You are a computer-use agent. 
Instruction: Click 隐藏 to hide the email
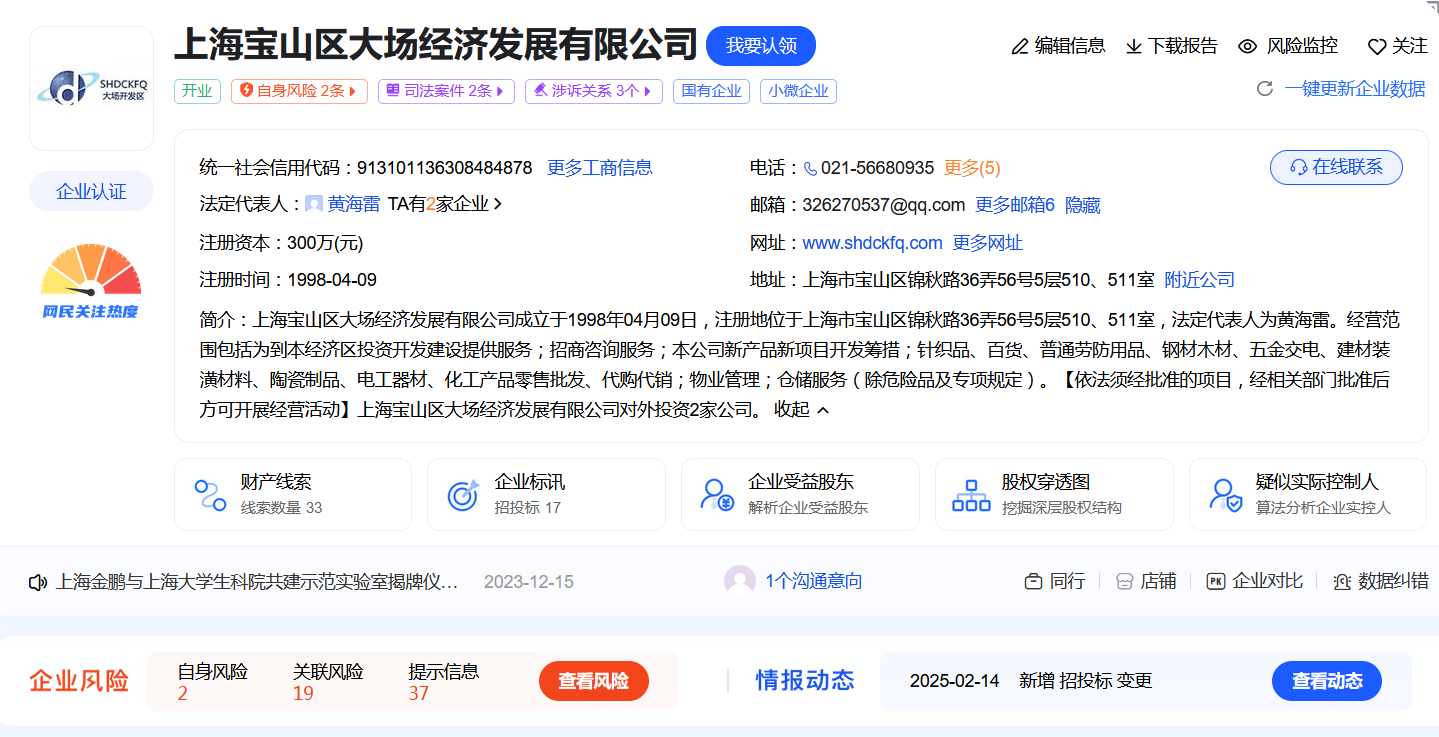[1083, 205]
